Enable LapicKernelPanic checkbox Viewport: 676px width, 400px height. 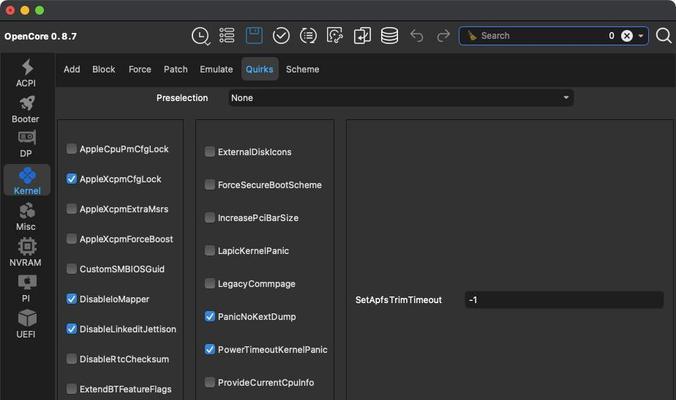coord(210,250)
